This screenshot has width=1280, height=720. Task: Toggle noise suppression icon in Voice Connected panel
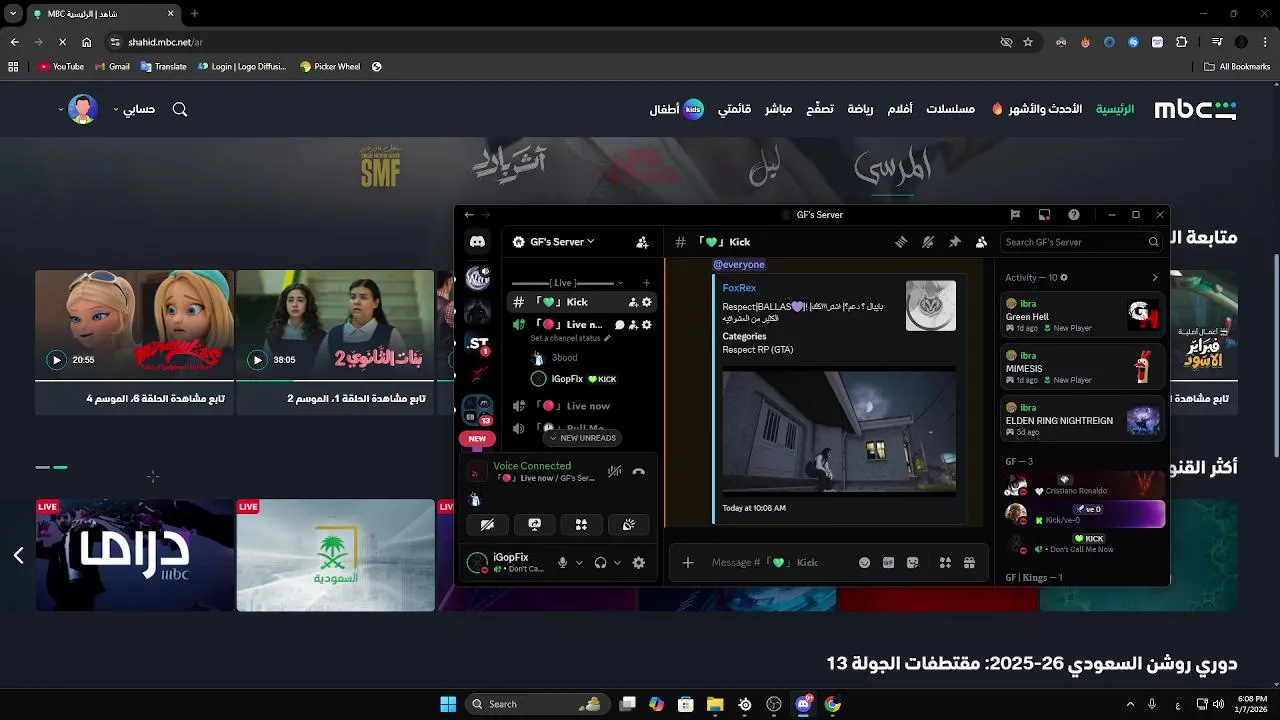(614, 471)
